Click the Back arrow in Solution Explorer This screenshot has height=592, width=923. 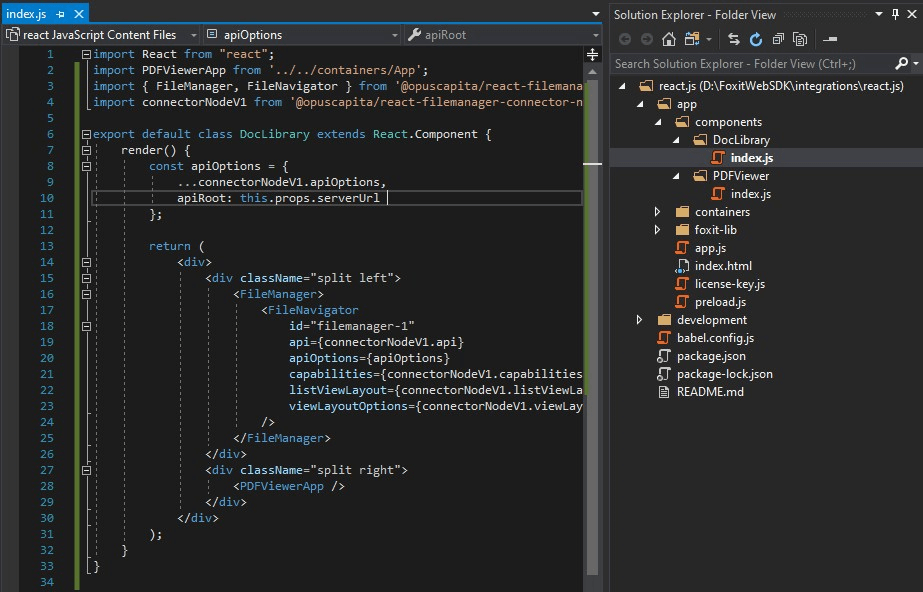pos(625,39)
